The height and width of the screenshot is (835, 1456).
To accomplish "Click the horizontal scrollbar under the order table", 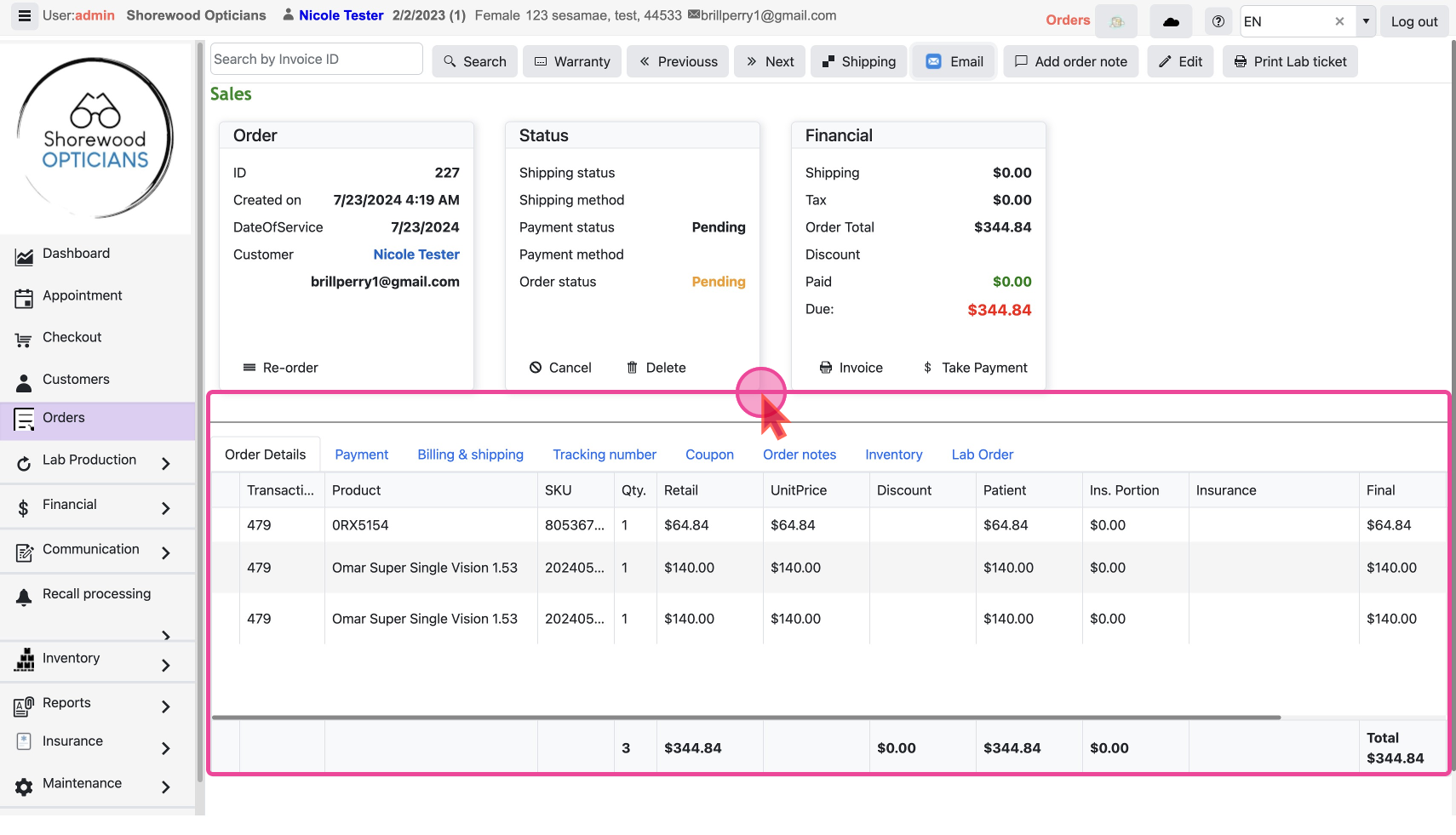I will [x=746, y=718].
